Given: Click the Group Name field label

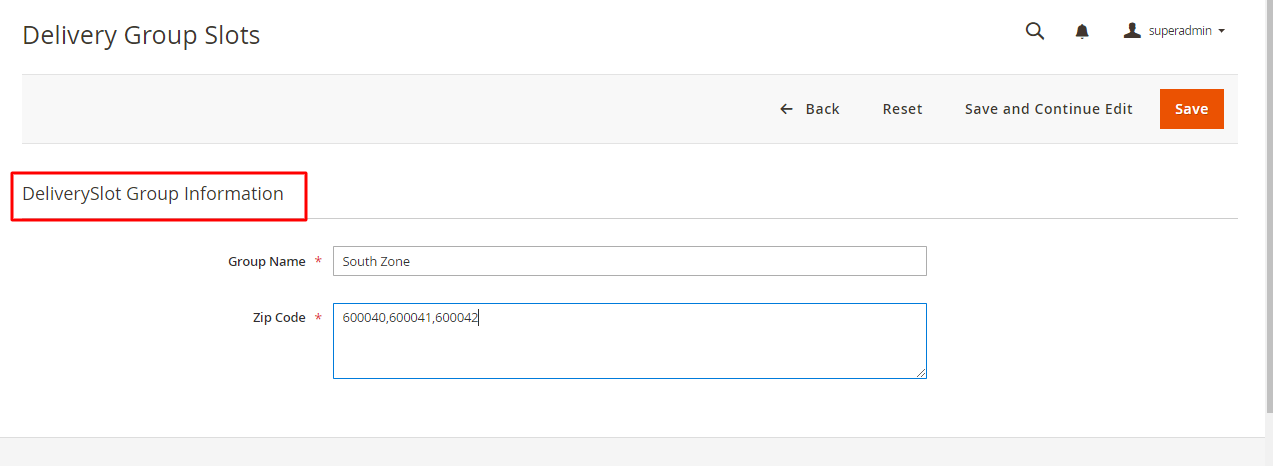Looking at the screenshot, I should pyautogui.click(x=267, y=261).
